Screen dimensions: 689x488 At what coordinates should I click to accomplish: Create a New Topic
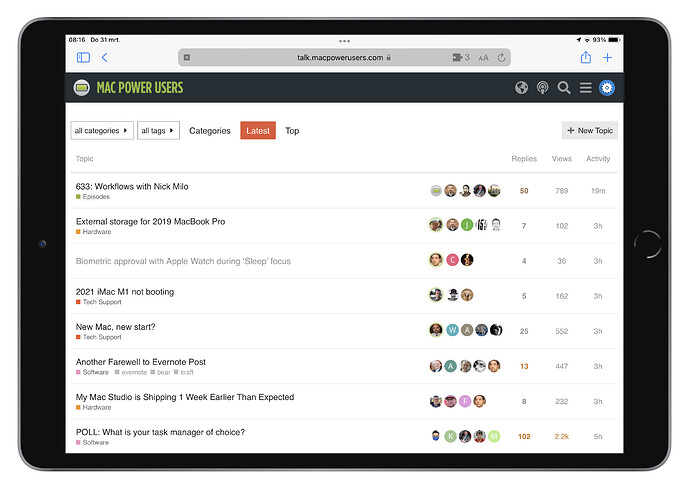click(589, 131)
